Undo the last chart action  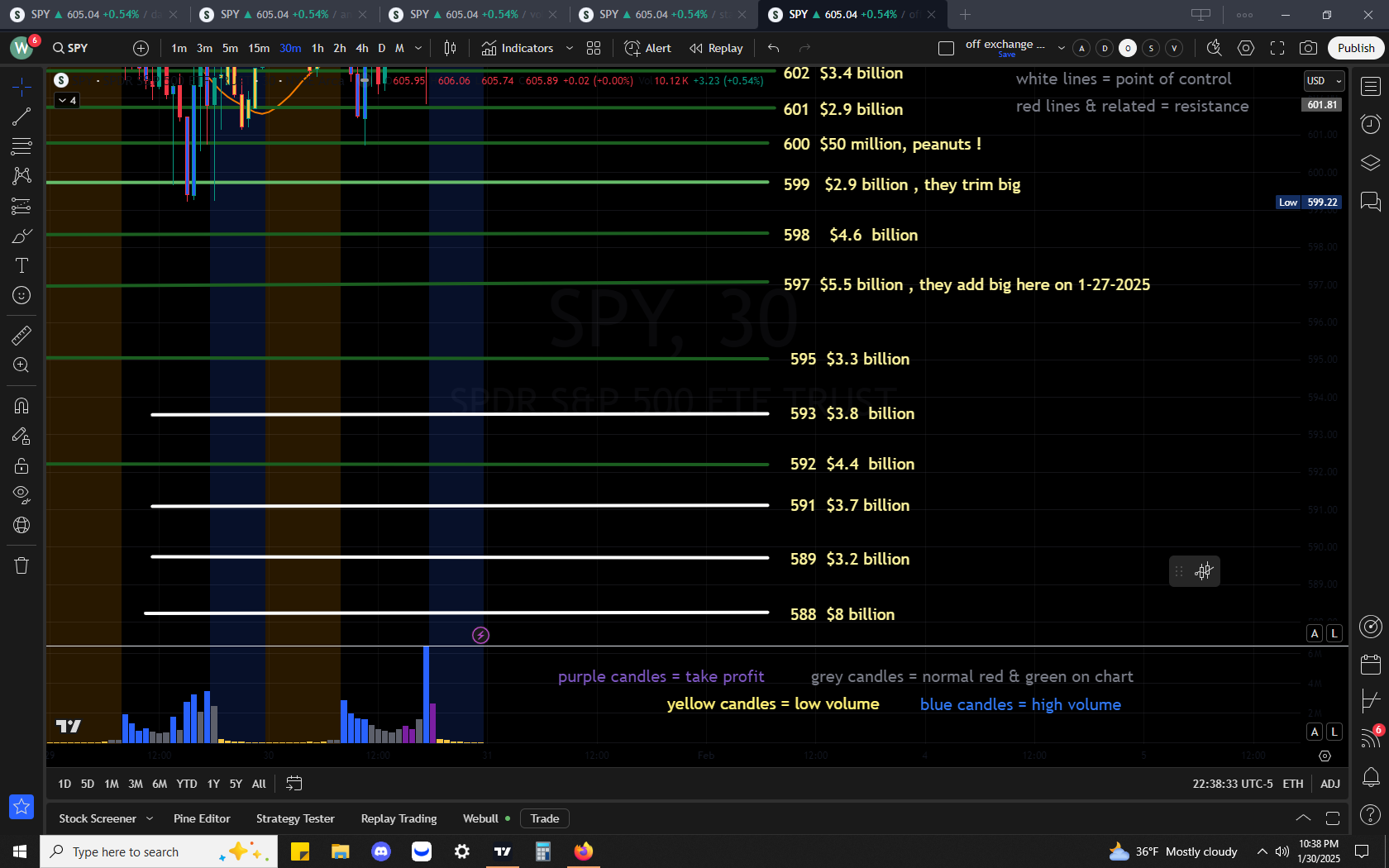tap(773, 48)
